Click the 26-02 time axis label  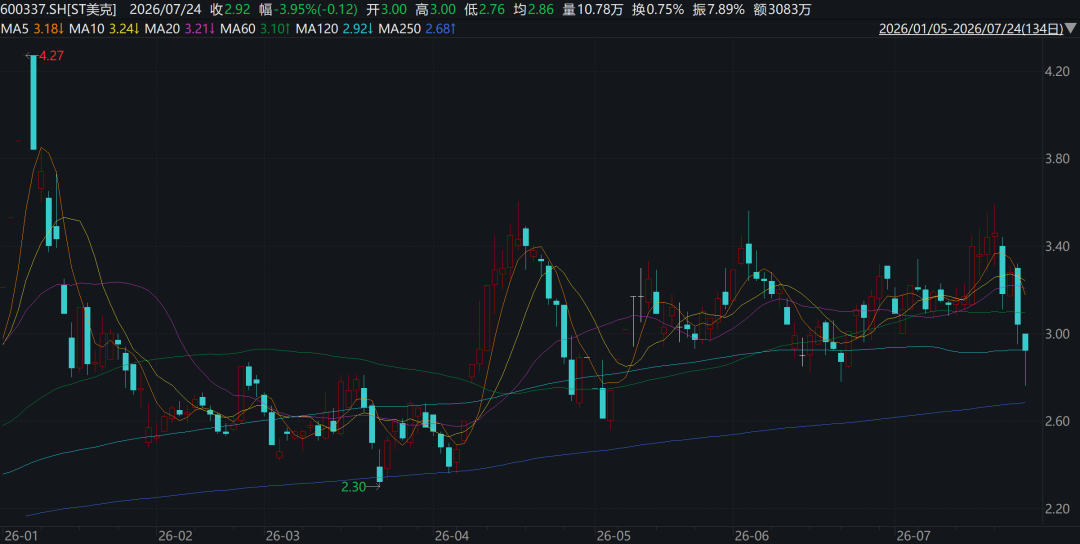click(x=175, y=536)
